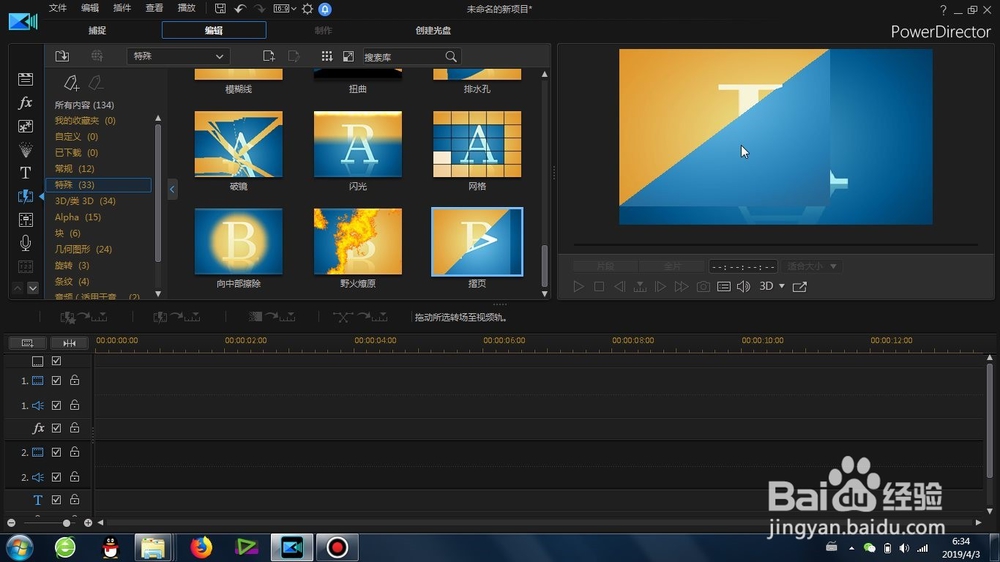
Task: Select the 常规 (12) category
Action: point(74,168)
